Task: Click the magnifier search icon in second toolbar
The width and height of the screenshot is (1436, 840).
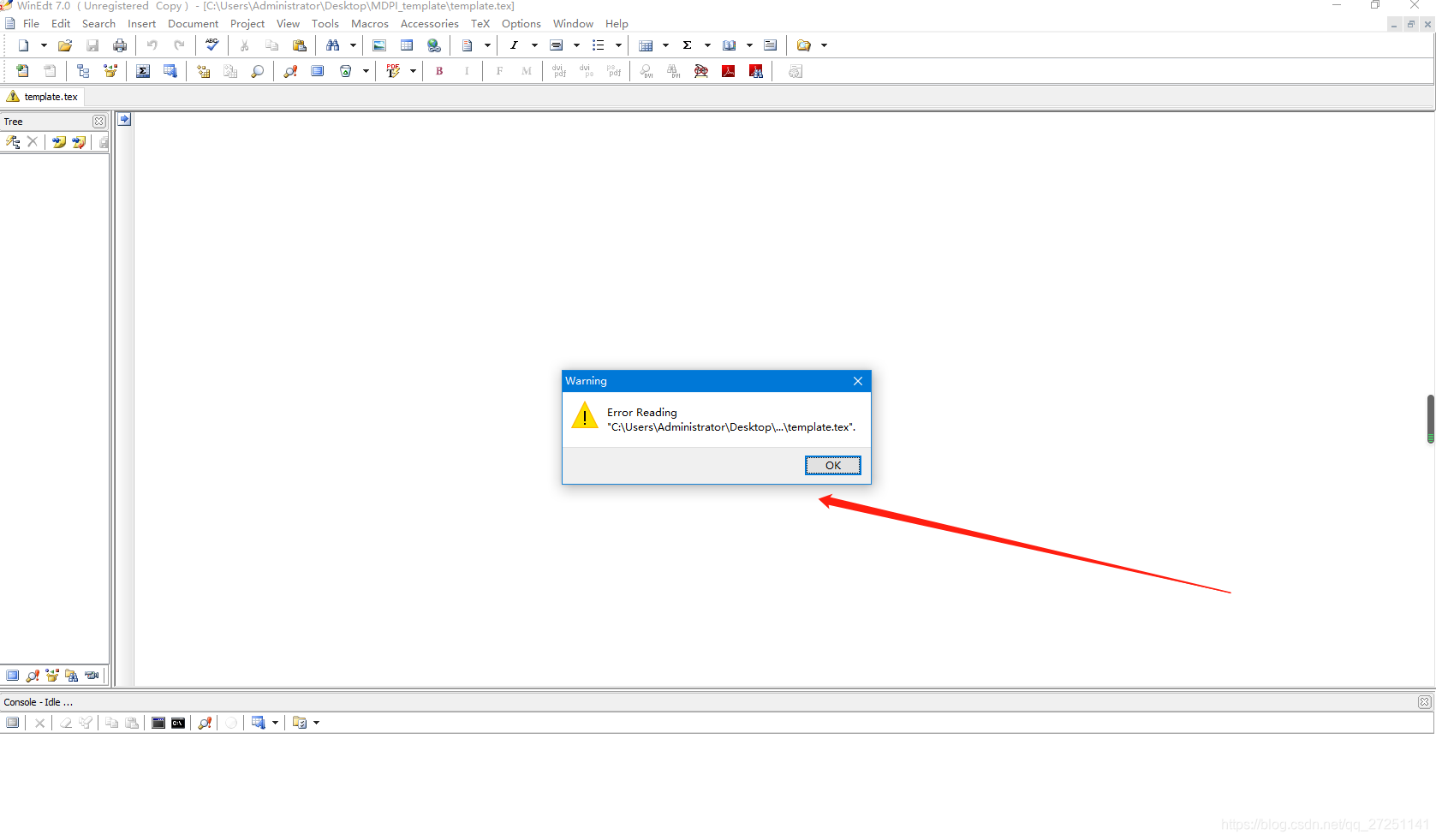Action: point(257,71)
